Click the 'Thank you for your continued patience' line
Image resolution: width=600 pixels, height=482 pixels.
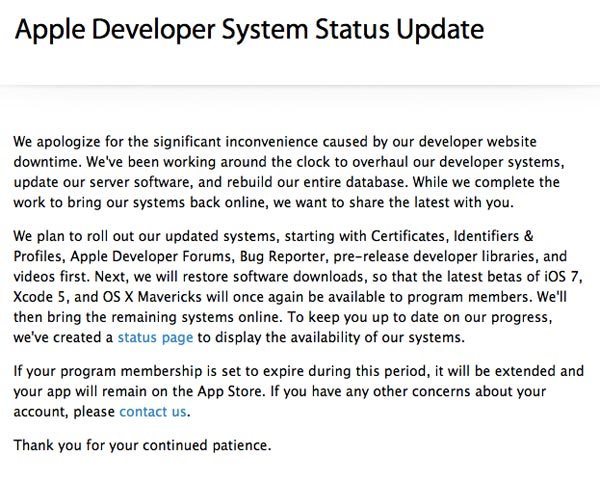[x=142, y=445]
